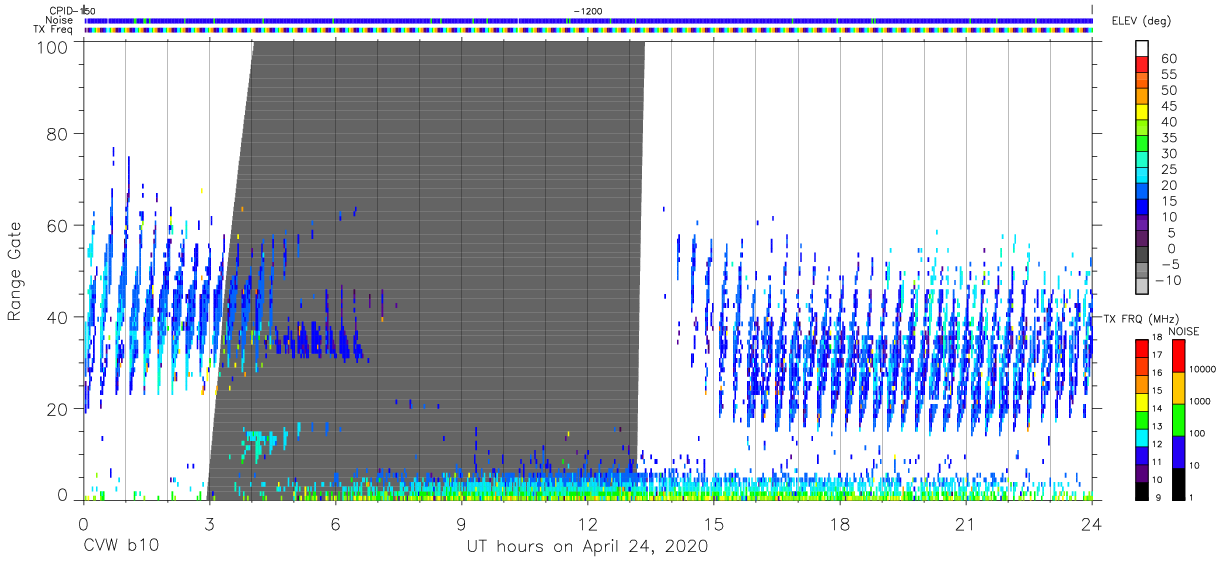This screenshot has width=1228, height=567.
Task: Click the 'Noise' row label above the plot
Action: tap(60, 20)
